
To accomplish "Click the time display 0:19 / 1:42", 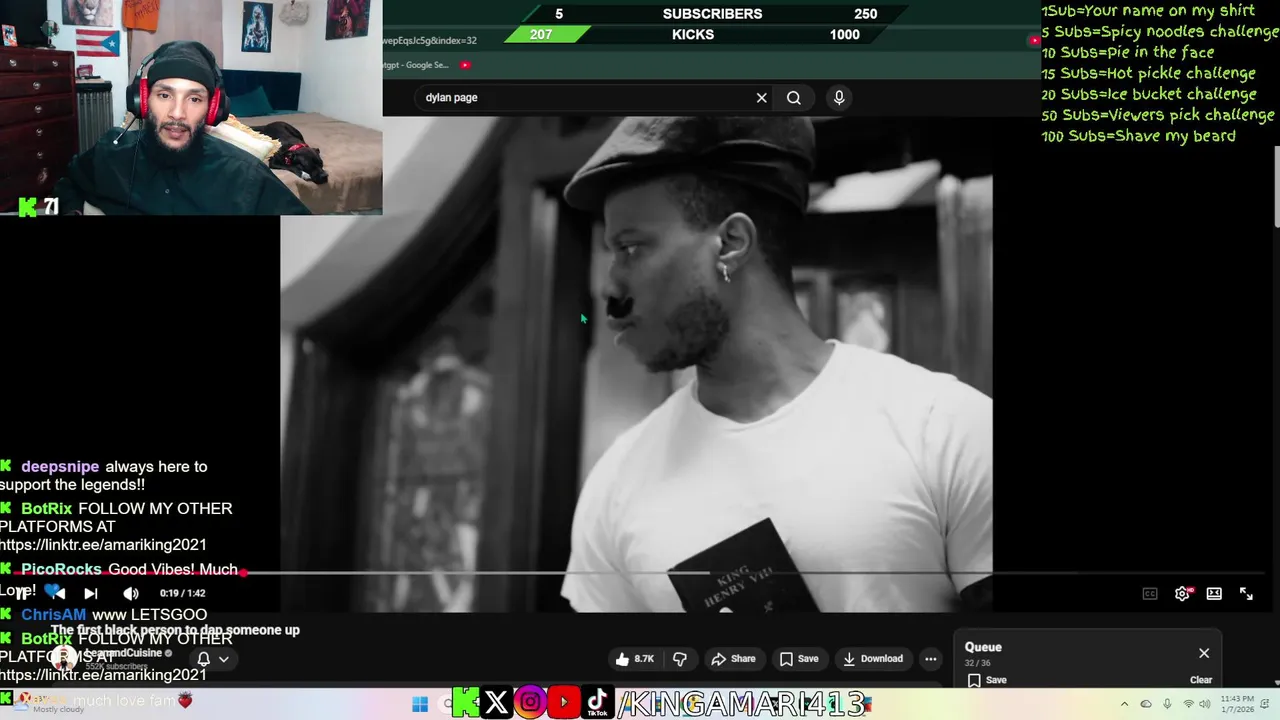I will click(x=182, y=594).
